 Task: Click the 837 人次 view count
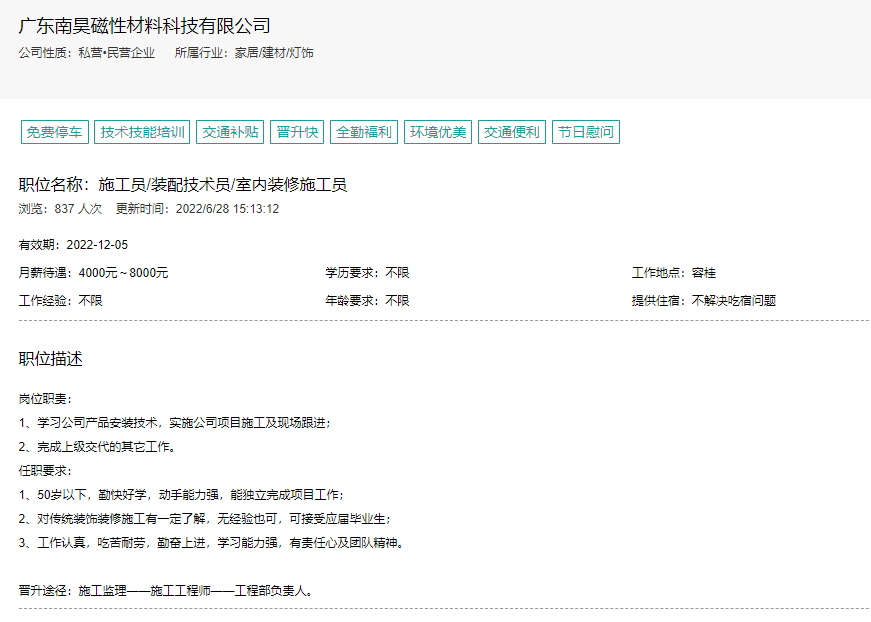click(78, 209)
